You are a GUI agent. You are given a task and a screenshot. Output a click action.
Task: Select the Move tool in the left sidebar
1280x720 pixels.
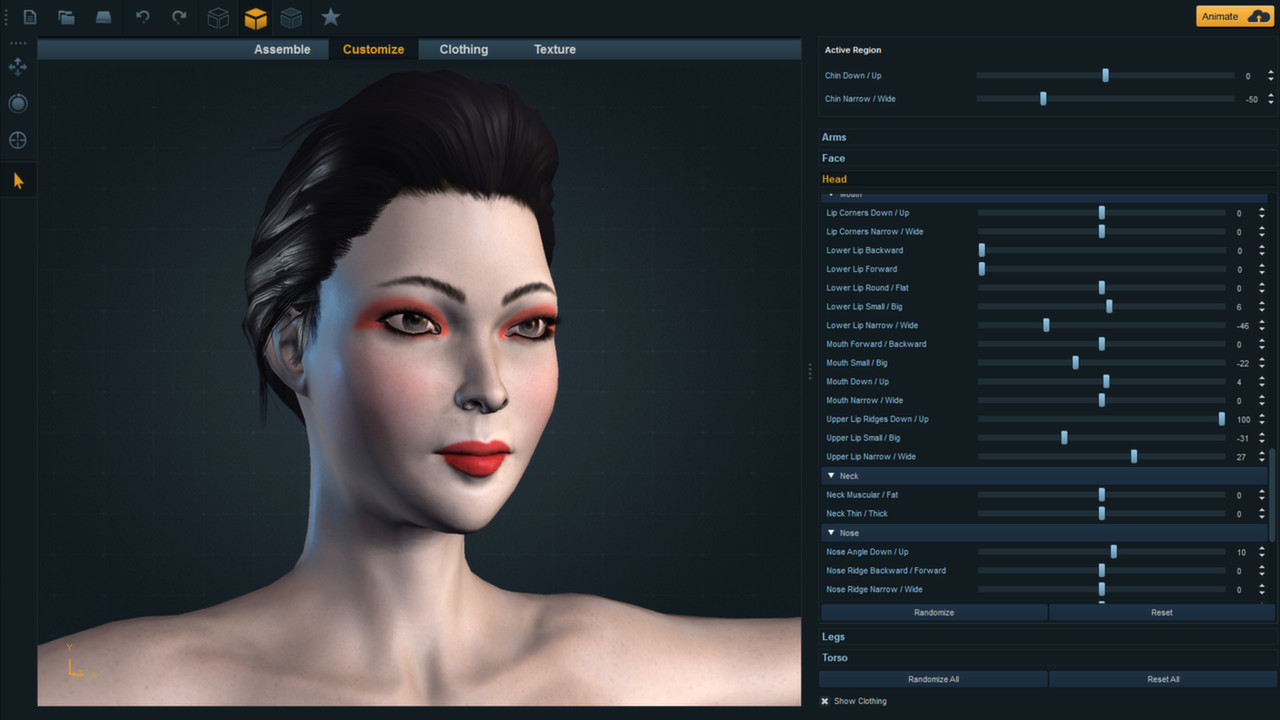pyautogui.click(x=17, y=66)
